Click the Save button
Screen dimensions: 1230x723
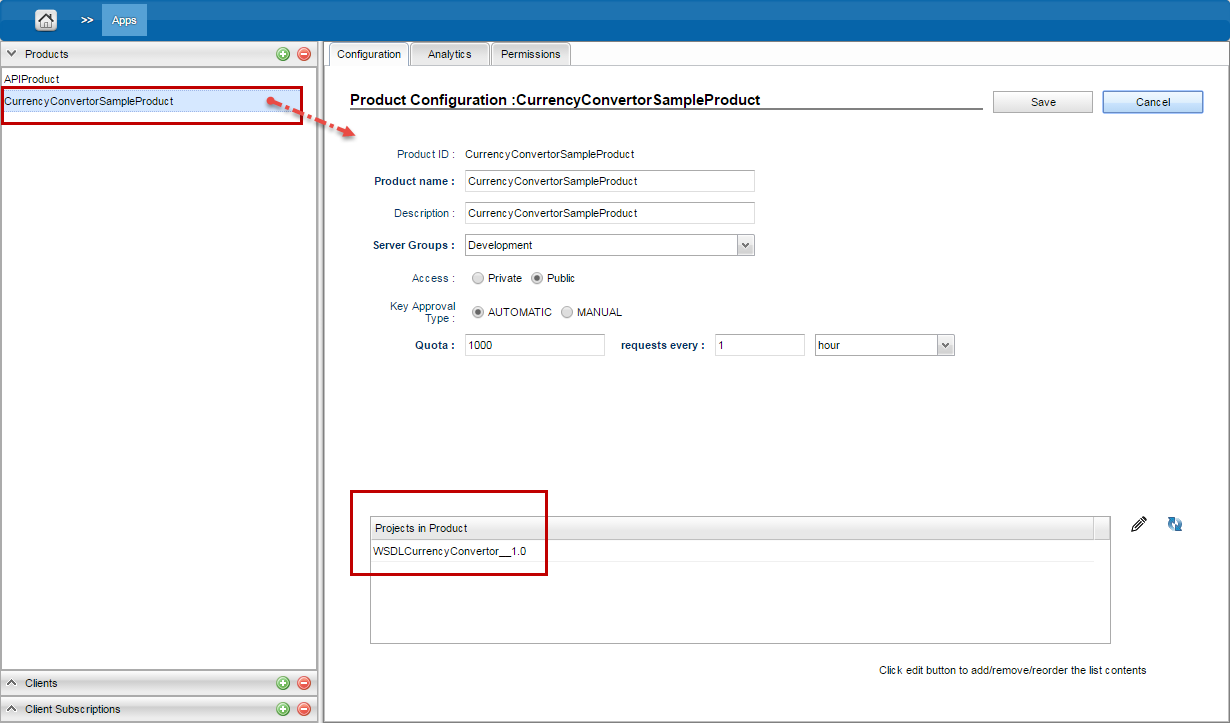(x=1043, y=102)
